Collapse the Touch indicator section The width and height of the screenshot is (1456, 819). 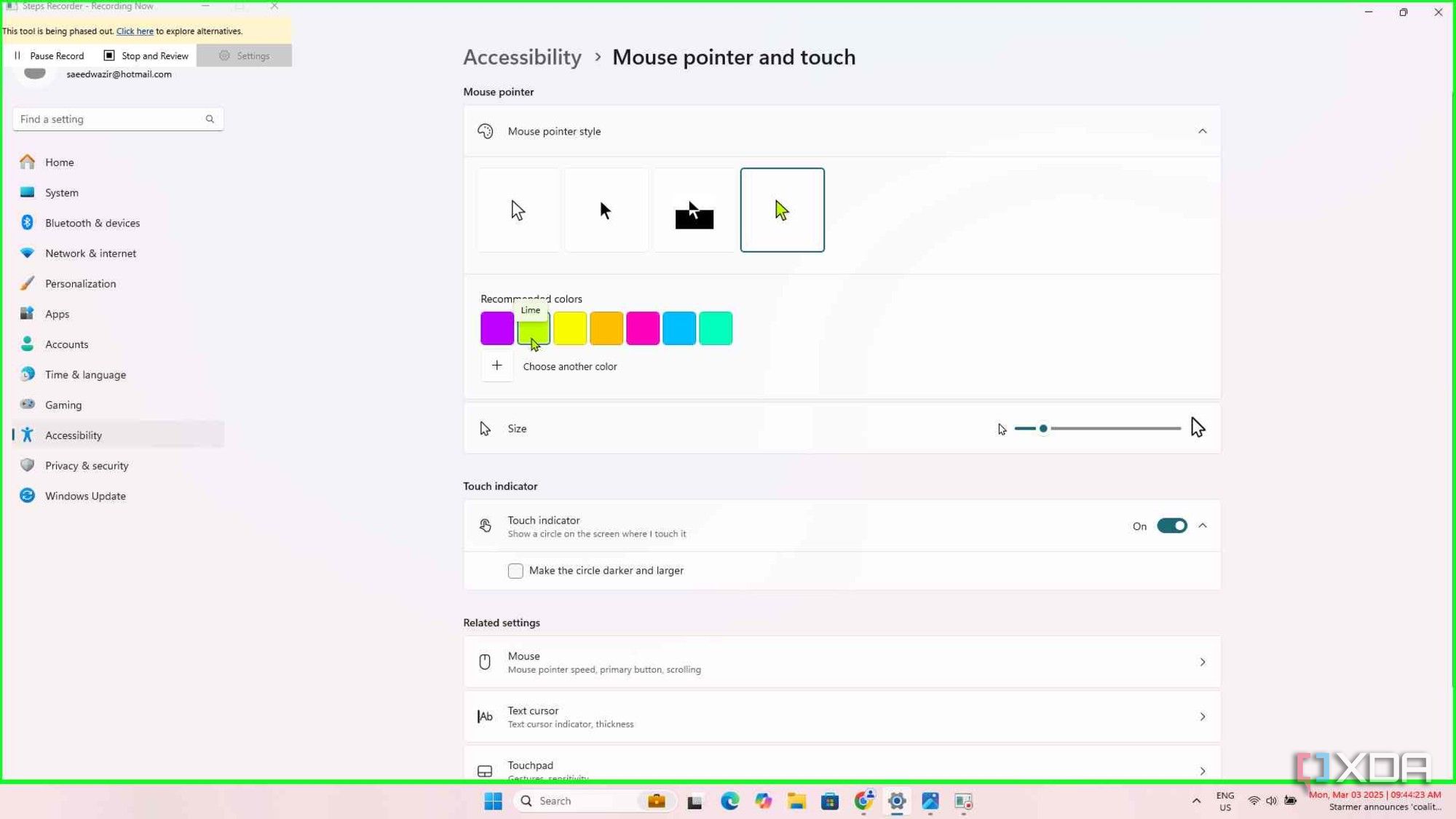coord(1203,526)
